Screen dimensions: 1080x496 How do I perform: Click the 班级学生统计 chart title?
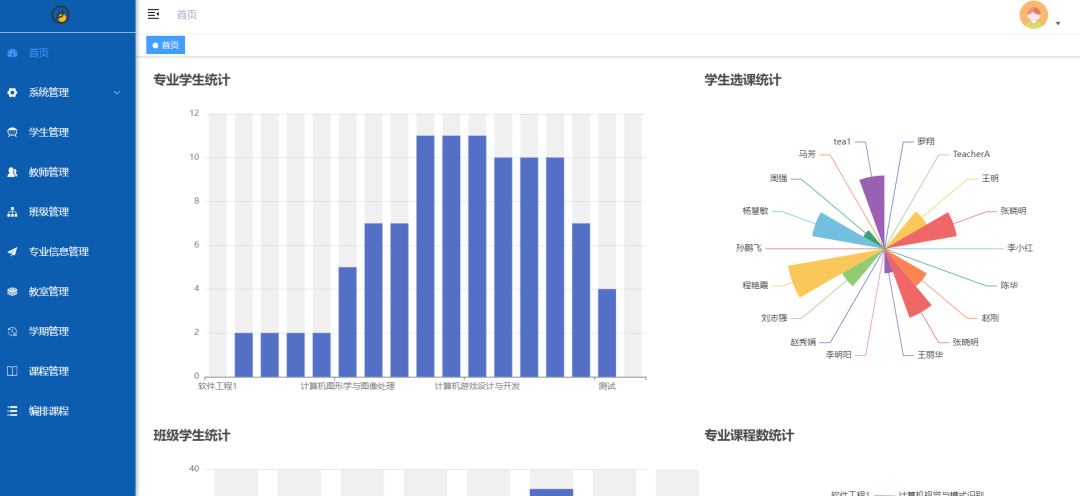191,435
